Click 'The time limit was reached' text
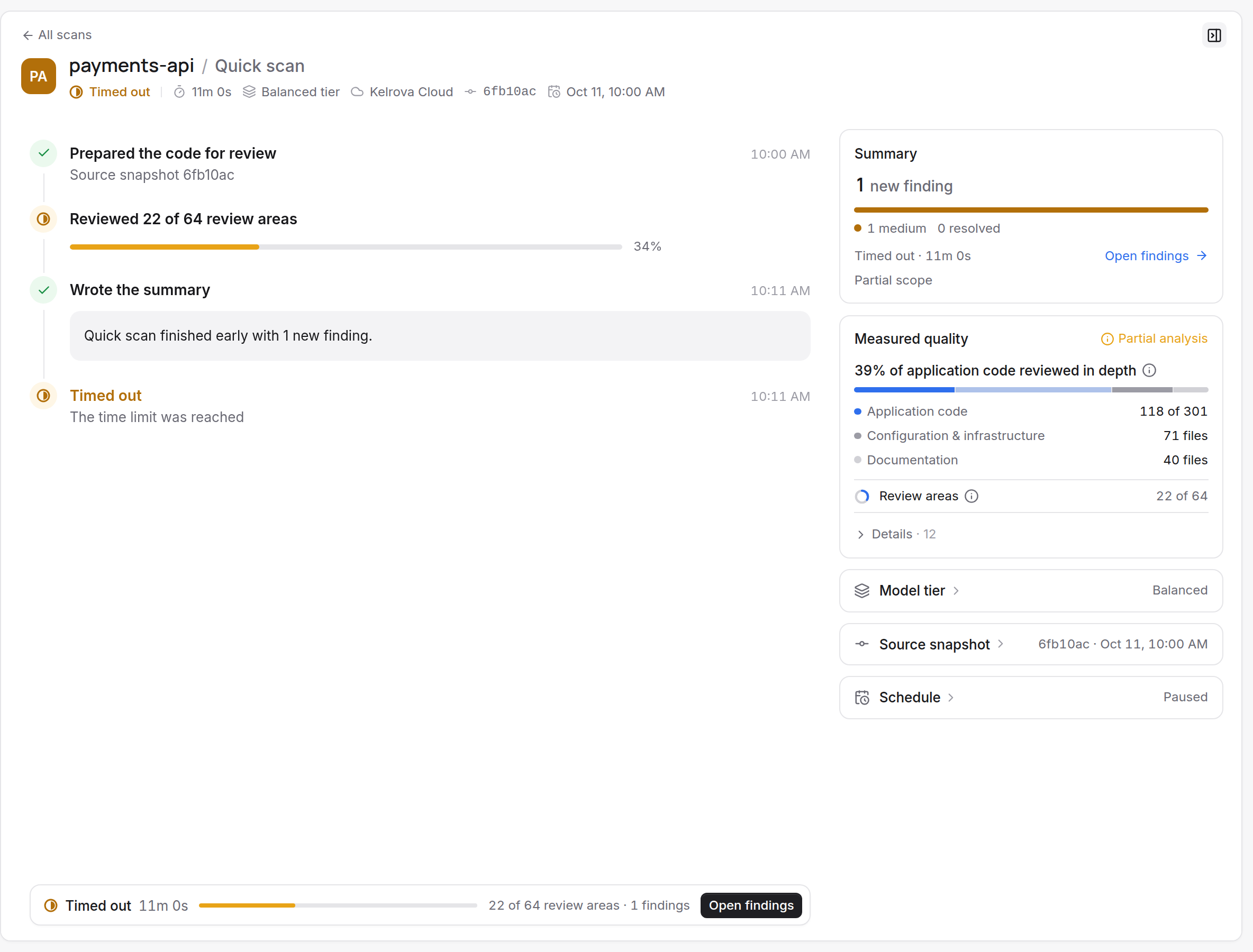The width and height of the screenshot is (1253, 952). pos(157,417)
